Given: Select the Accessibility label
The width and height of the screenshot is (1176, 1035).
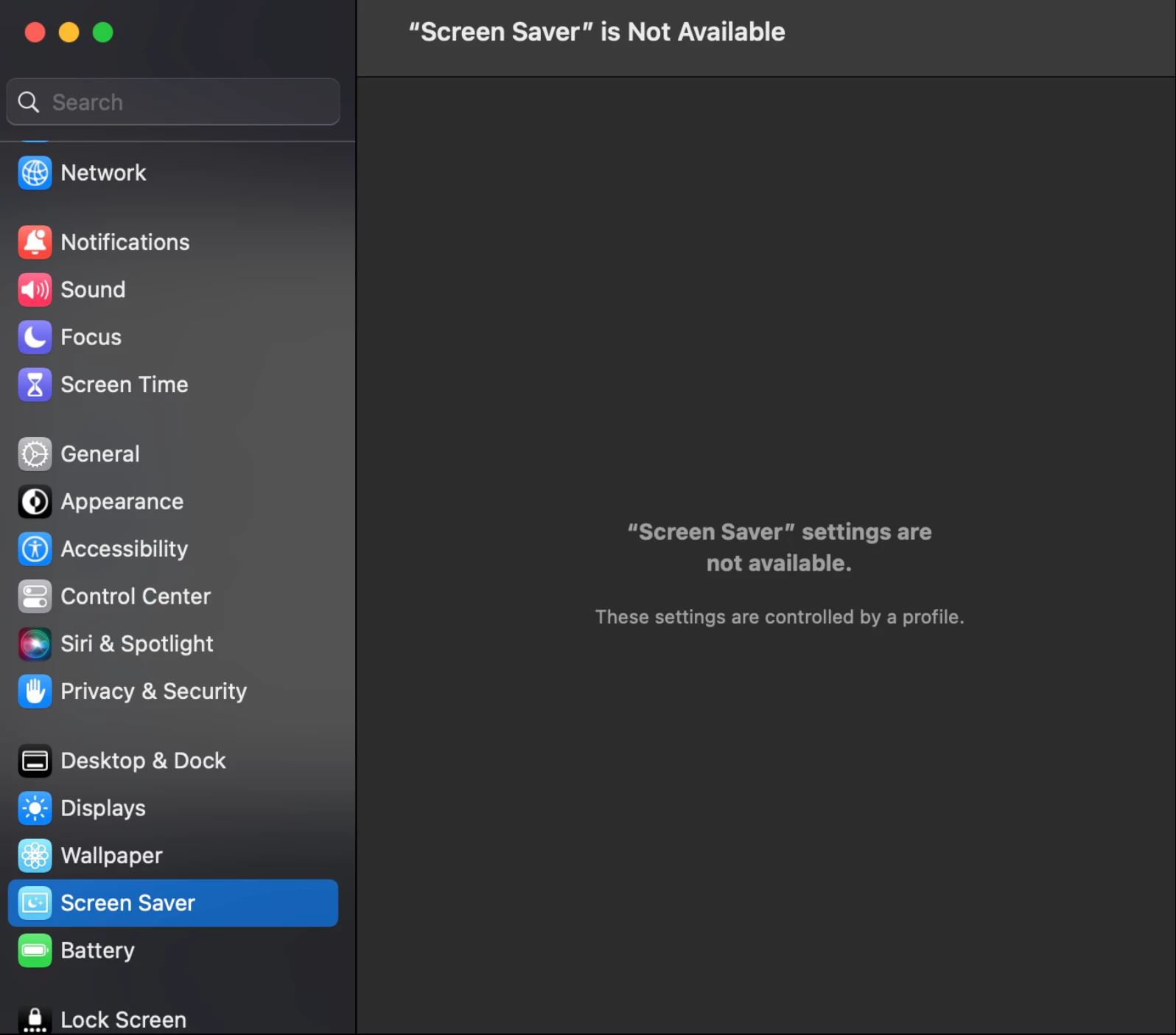Looking at the screenshot, I should pyautogui.click(x=125, y=549).
